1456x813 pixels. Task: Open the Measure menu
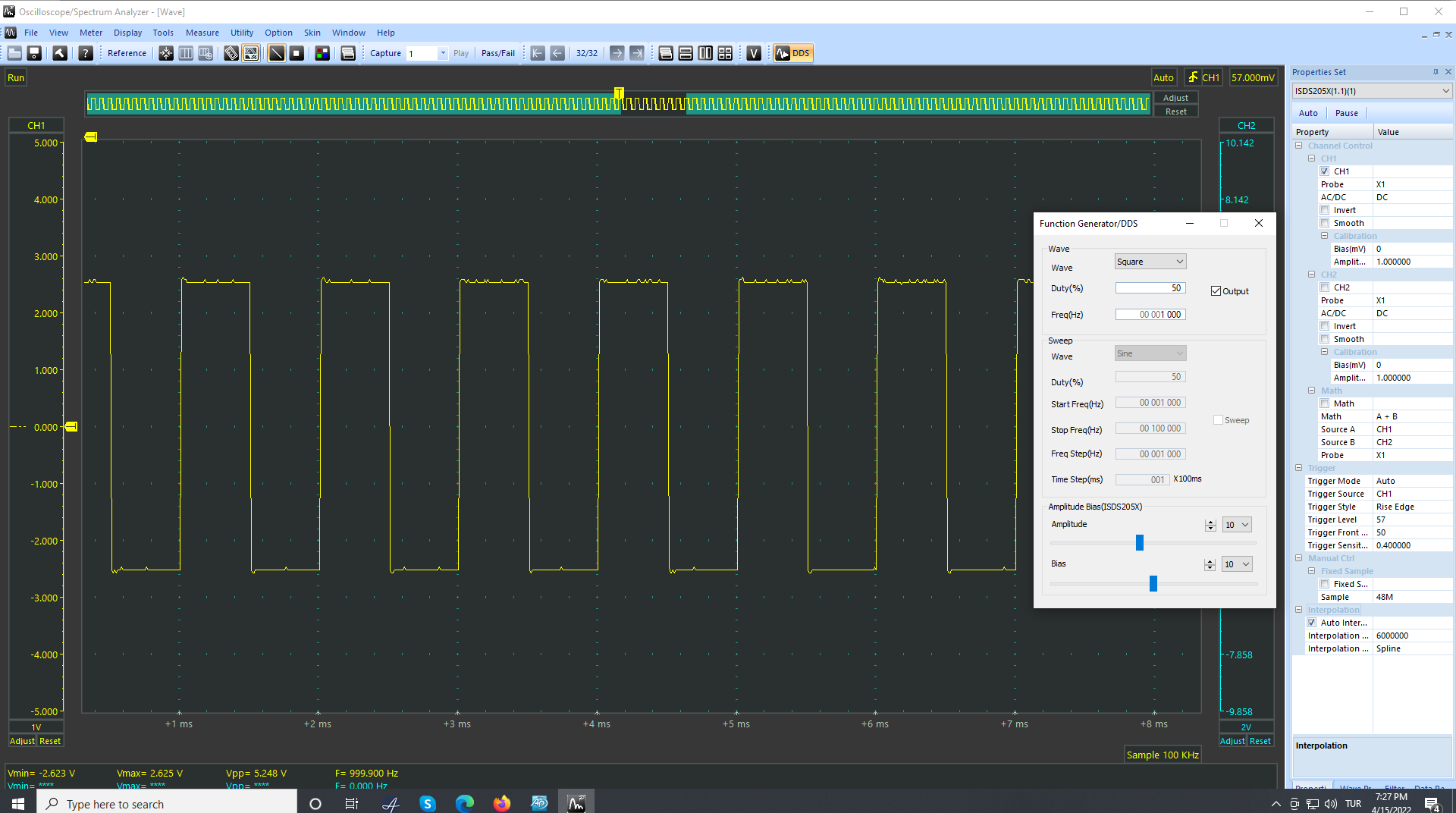tap(202, 33)
